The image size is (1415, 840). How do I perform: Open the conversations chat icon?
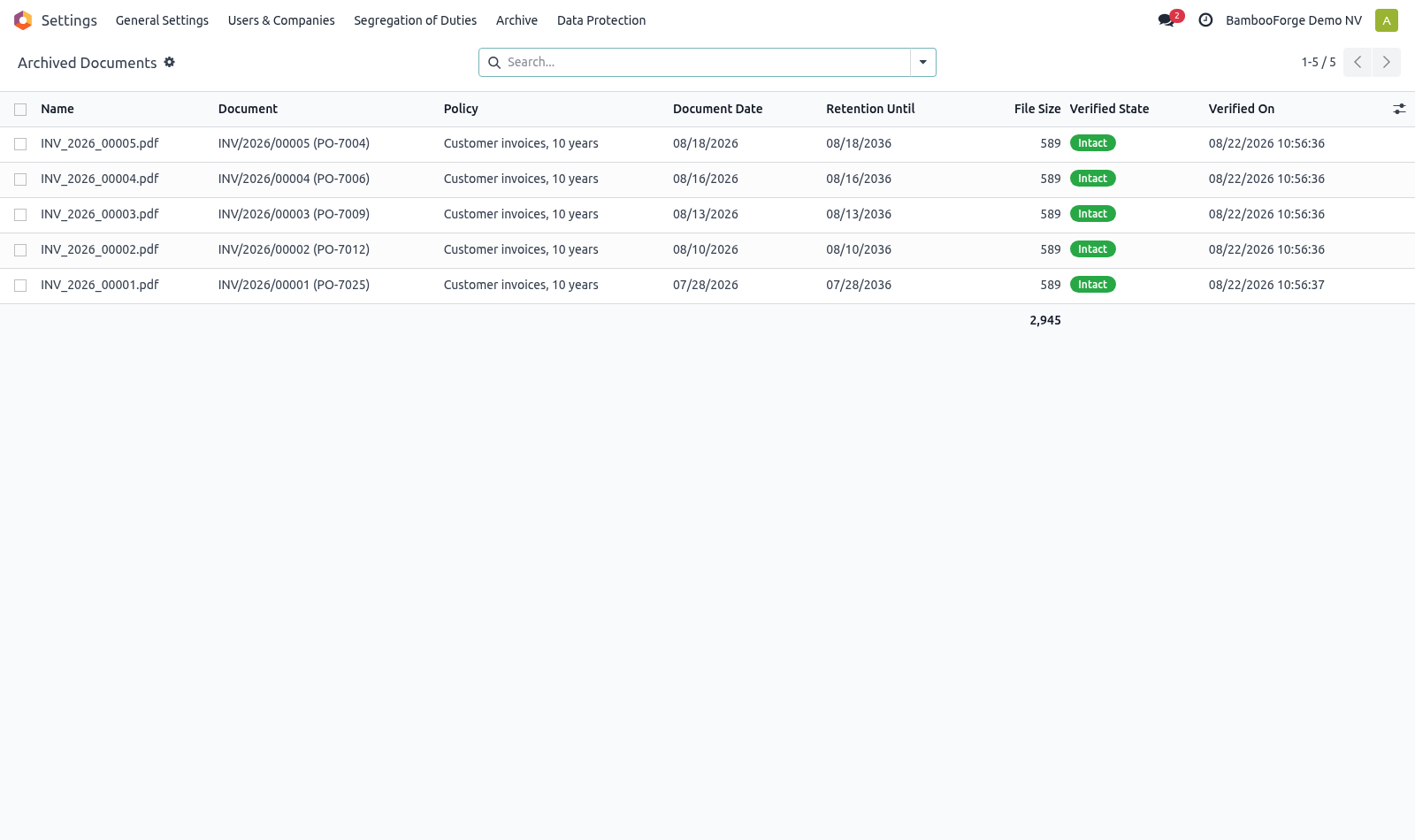coord(1166,20)
